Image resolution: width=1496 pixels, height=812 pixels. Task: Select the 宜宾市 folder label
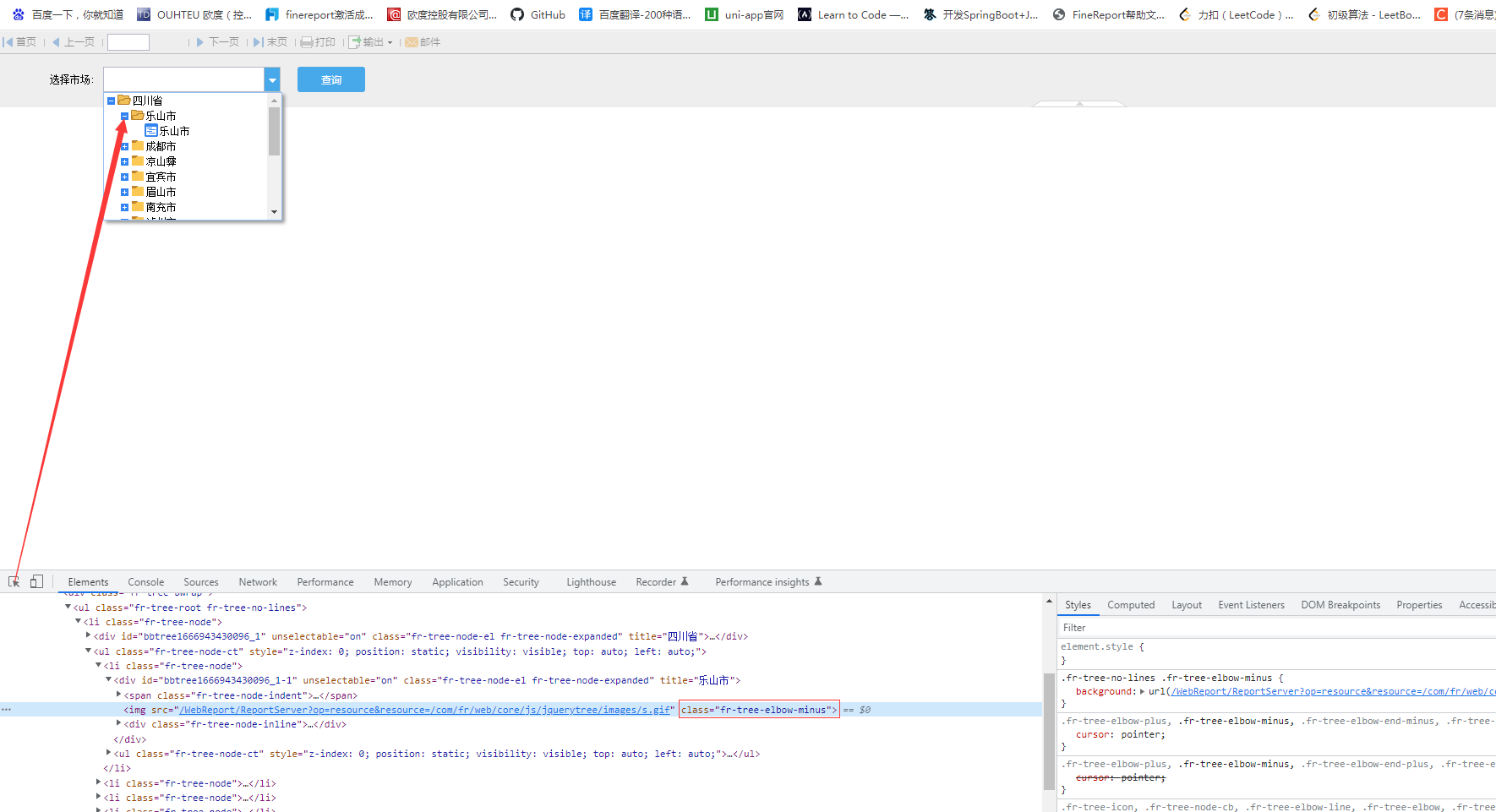tap(161, 177)
